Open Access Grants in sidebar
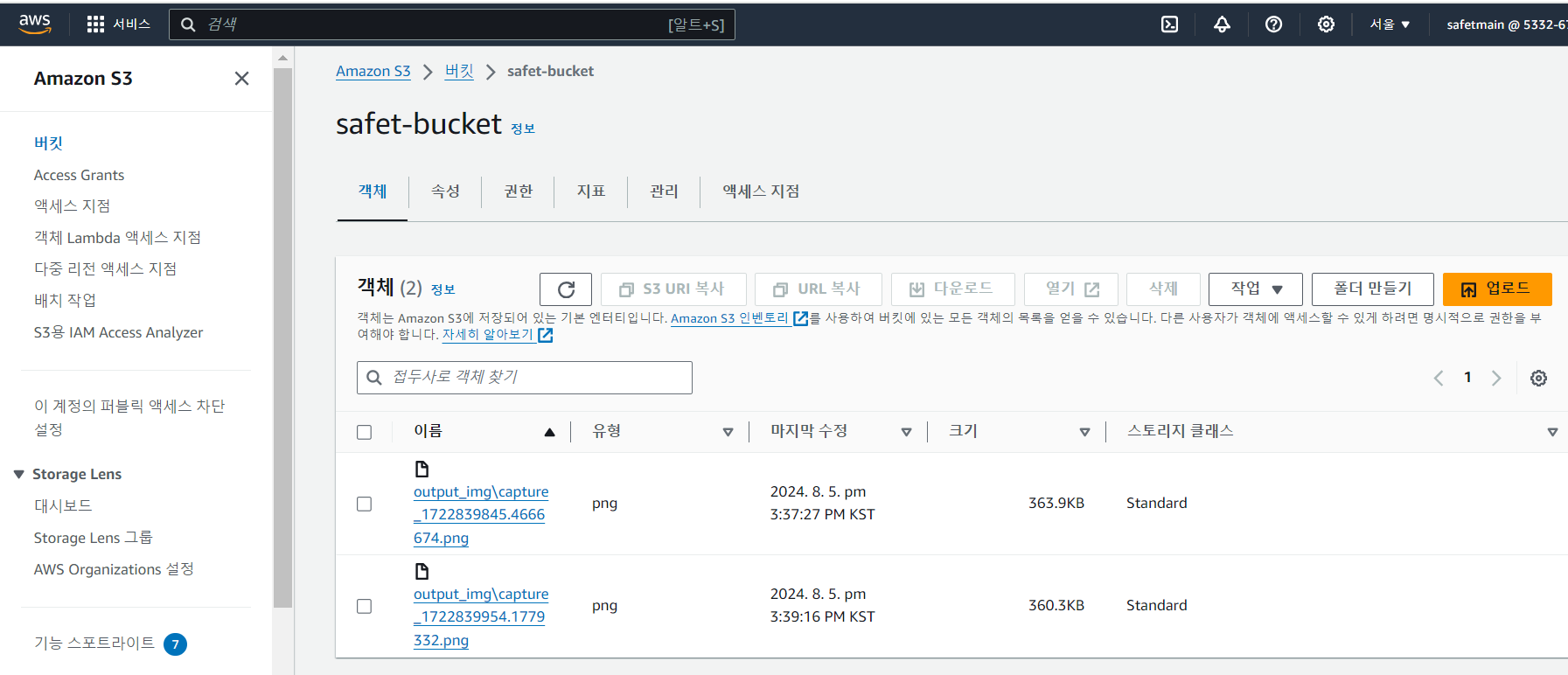 79,175
